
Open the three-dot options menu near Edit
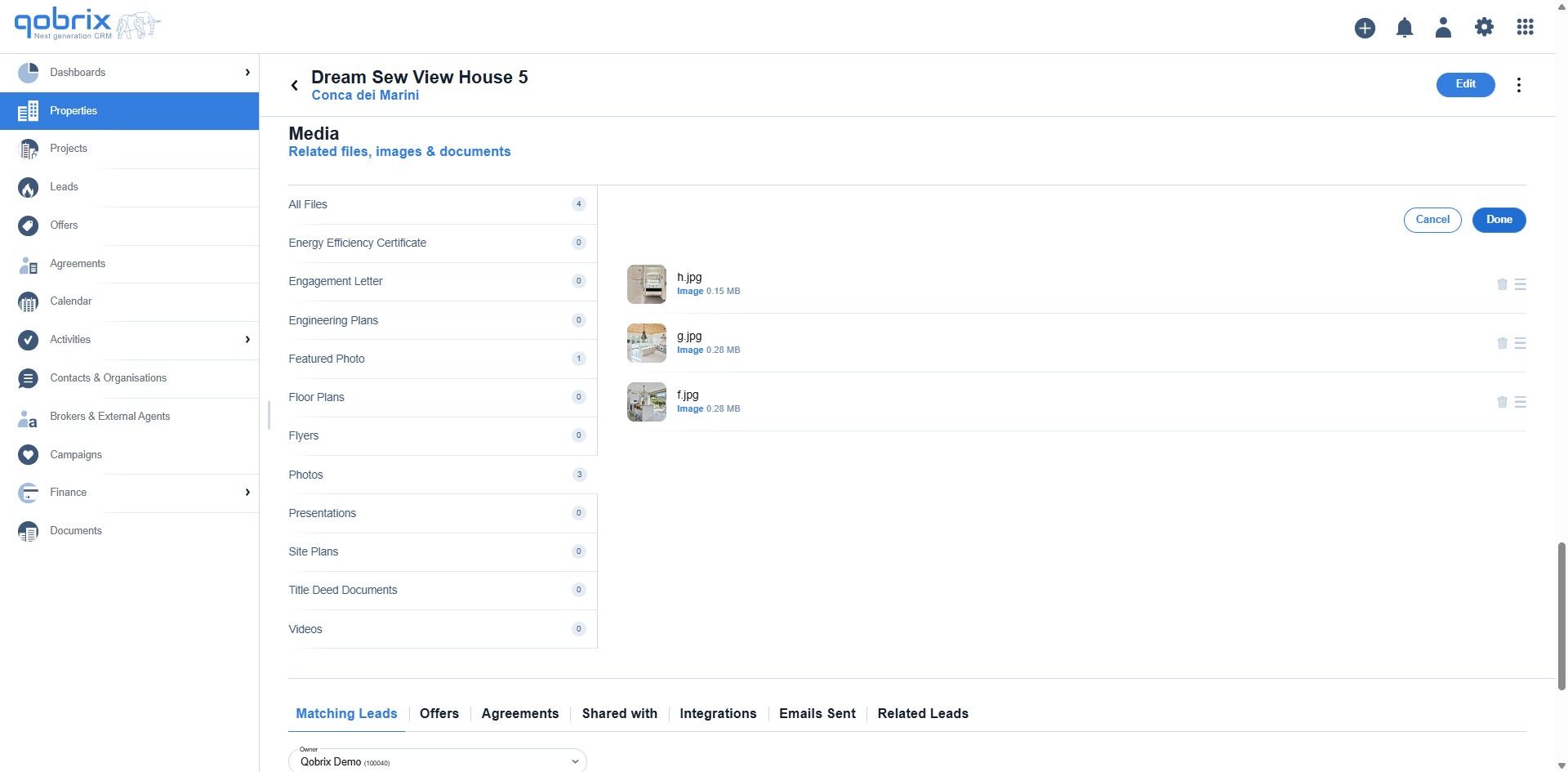(1519, 84)
